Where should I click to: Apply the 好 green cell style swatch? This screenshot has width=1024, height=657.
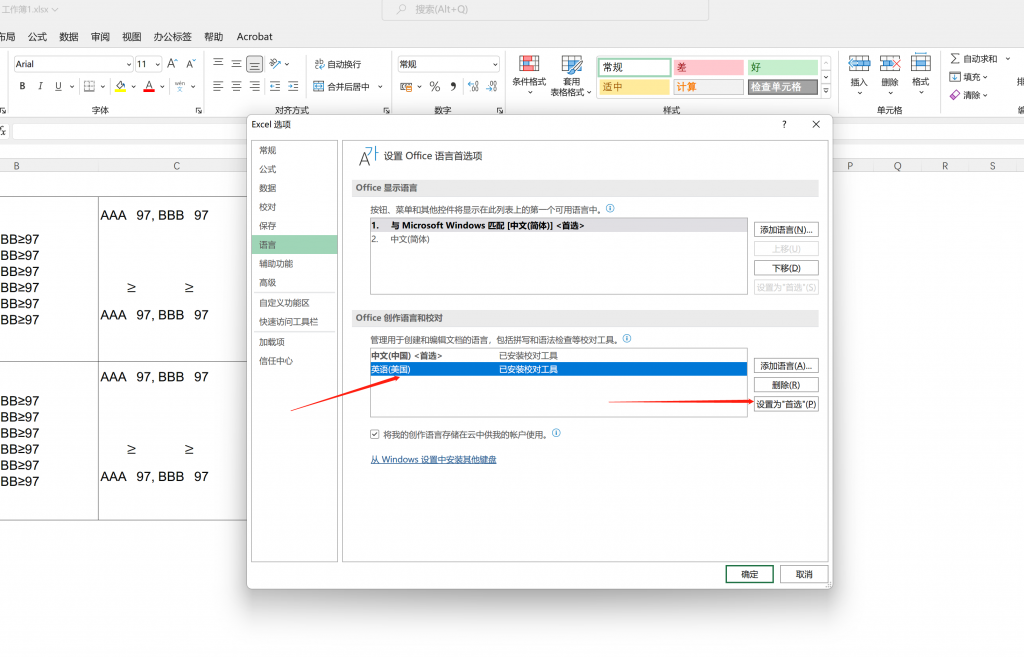(x=782, y=67)
